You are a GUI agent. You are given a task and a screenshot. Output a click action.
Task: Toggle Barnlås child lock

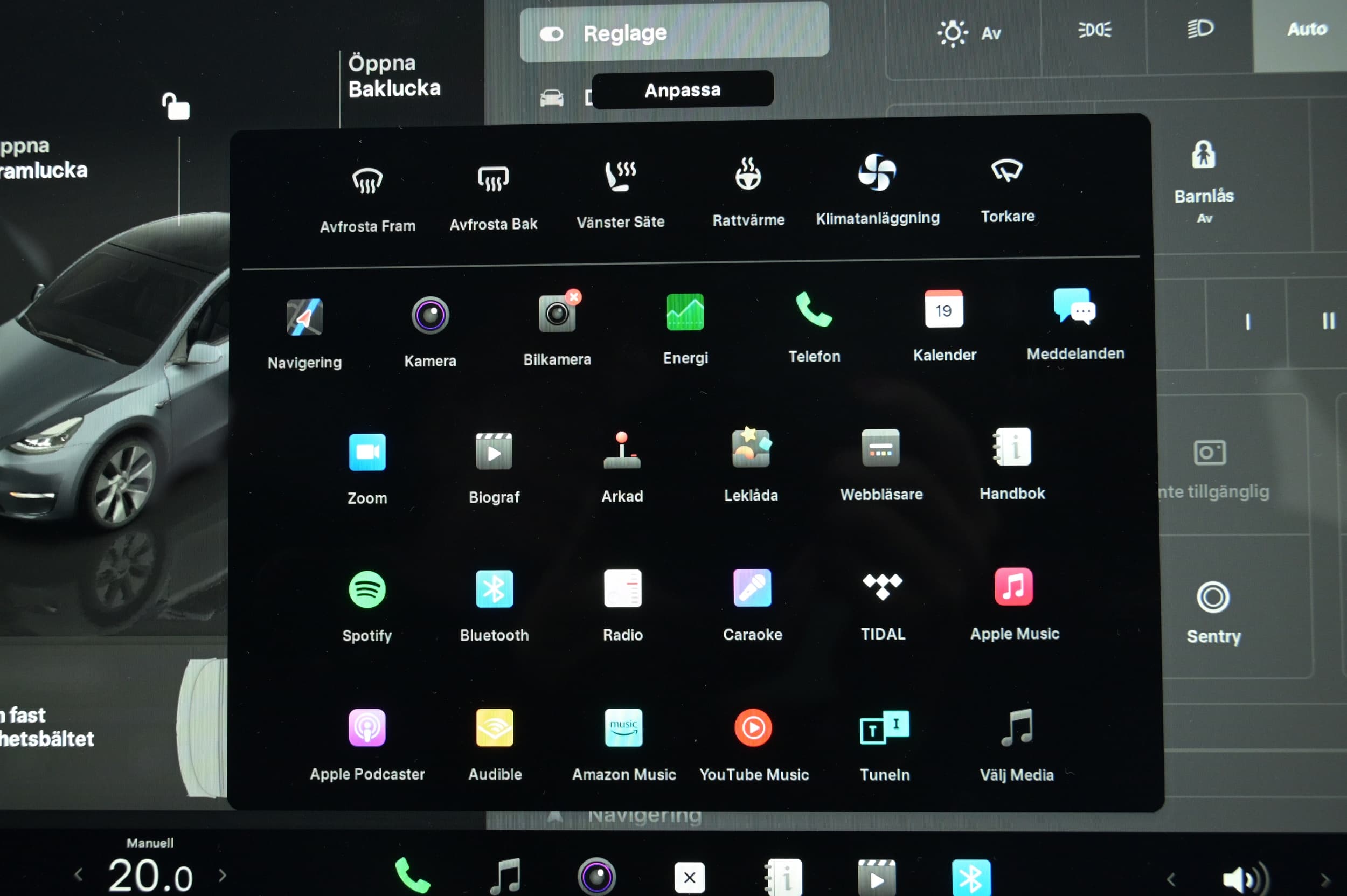point(1204,181)
